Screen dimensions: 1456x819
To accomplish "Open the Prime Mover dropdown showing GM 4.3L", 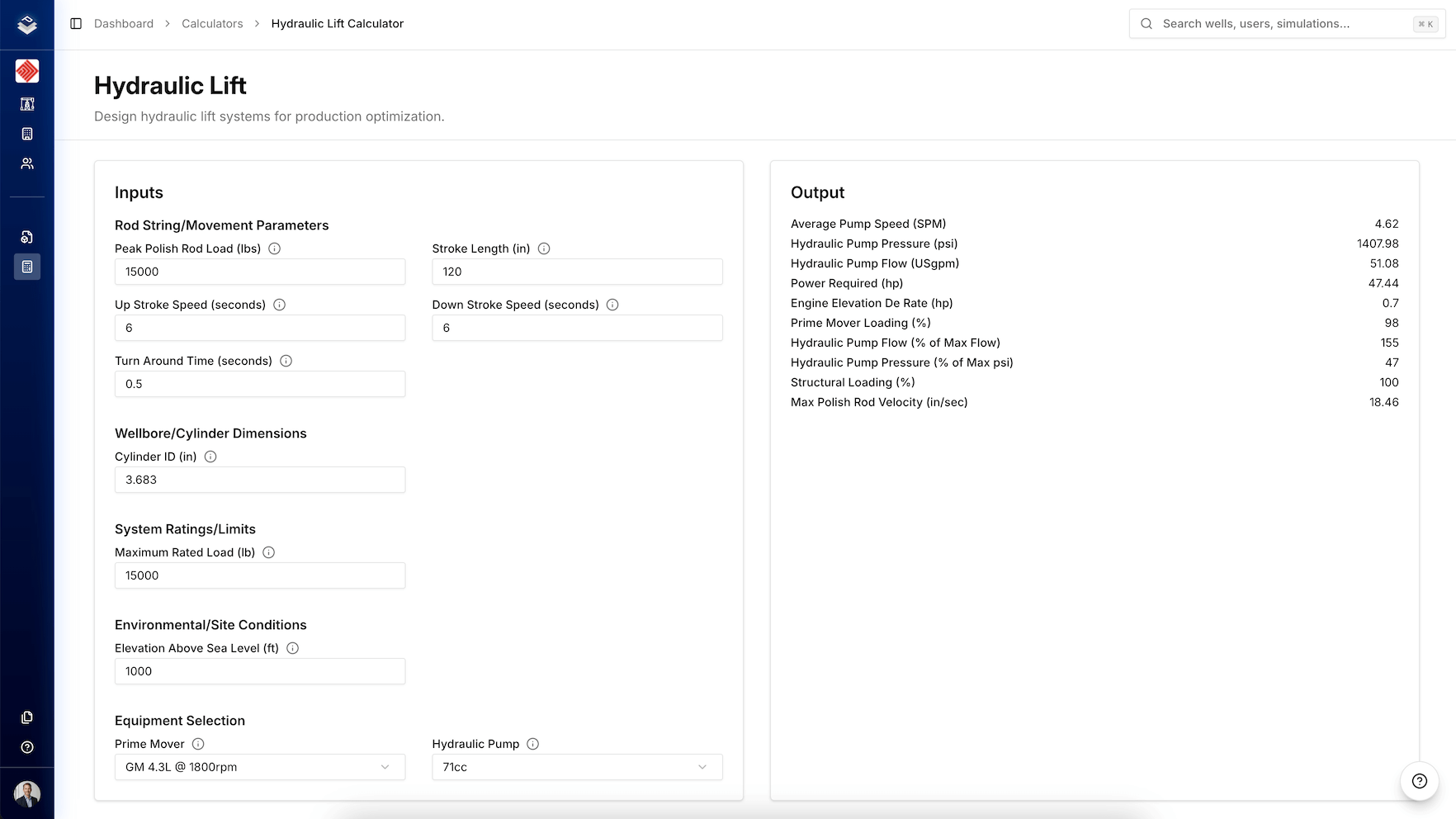I will (259, 767).
